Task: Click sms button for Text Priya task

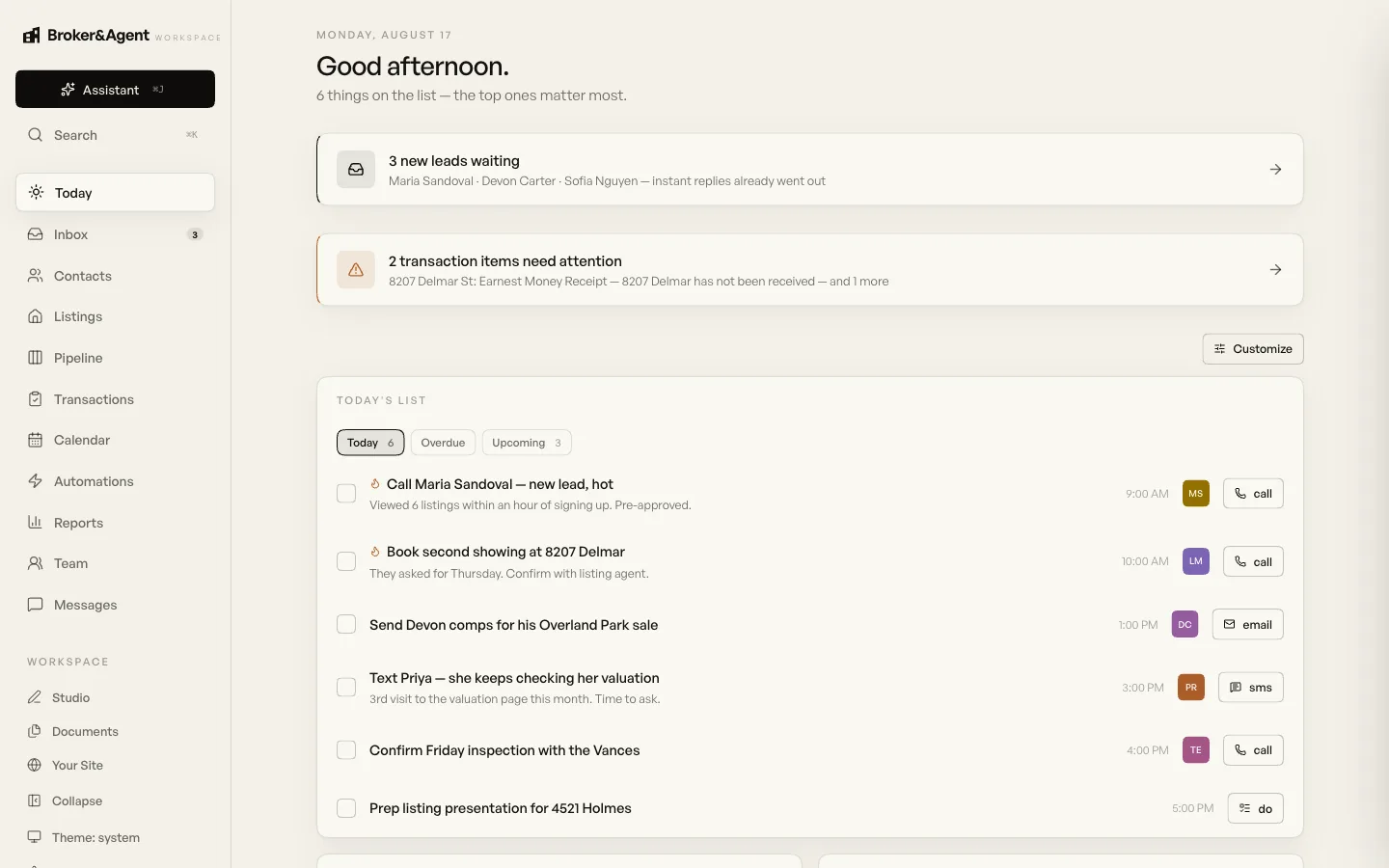Action: pyautogui.click(x=1251, y=688)
